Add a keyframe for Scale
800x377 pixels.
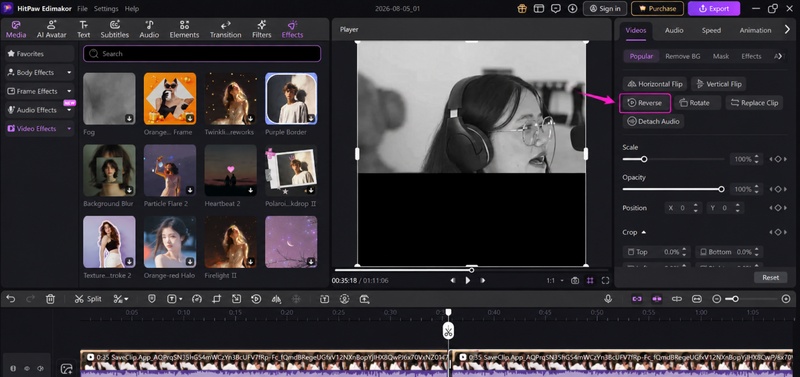(778, 159)
